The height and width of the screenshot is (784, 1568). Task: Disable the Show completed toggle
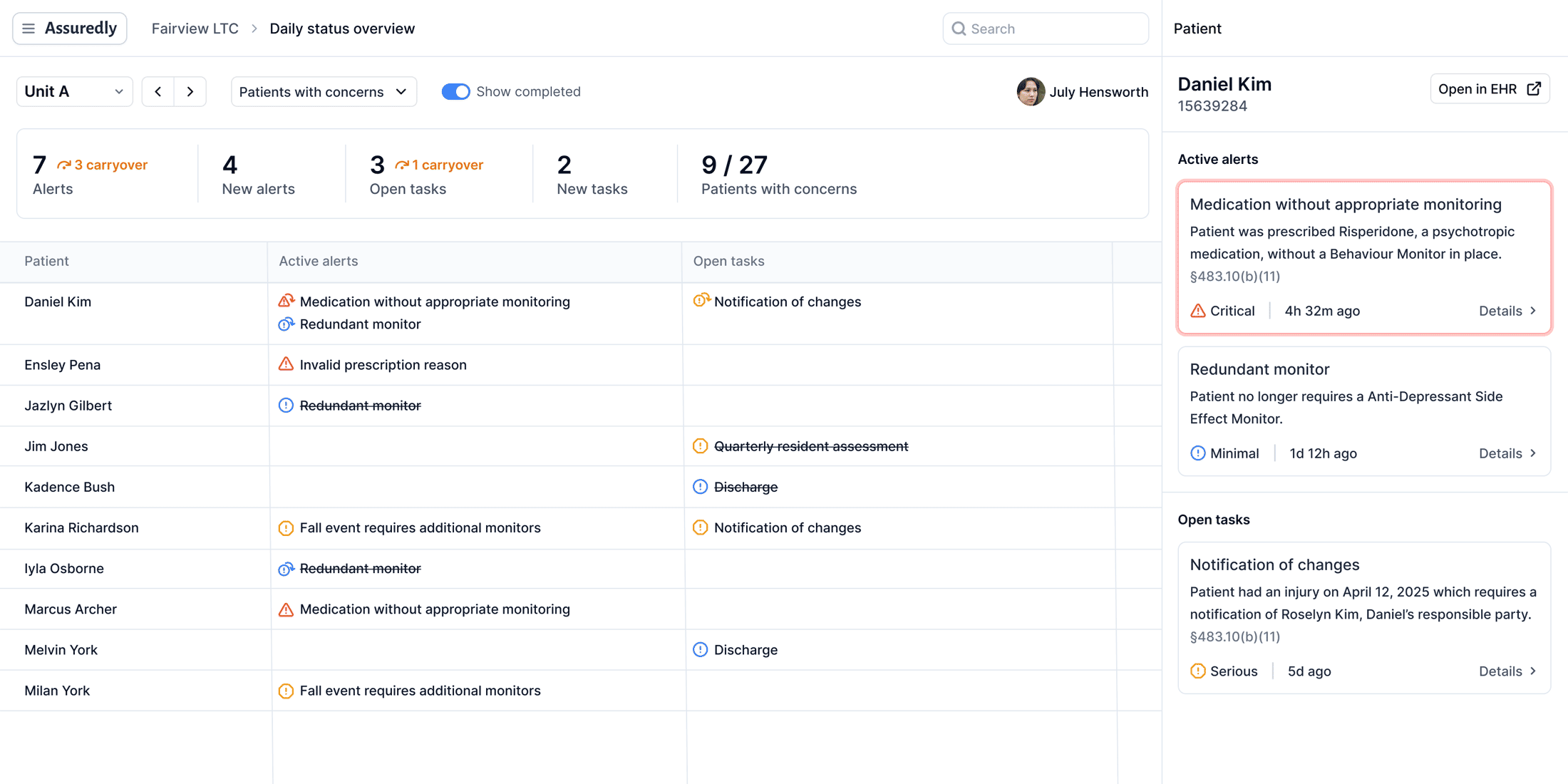(455, 91)
